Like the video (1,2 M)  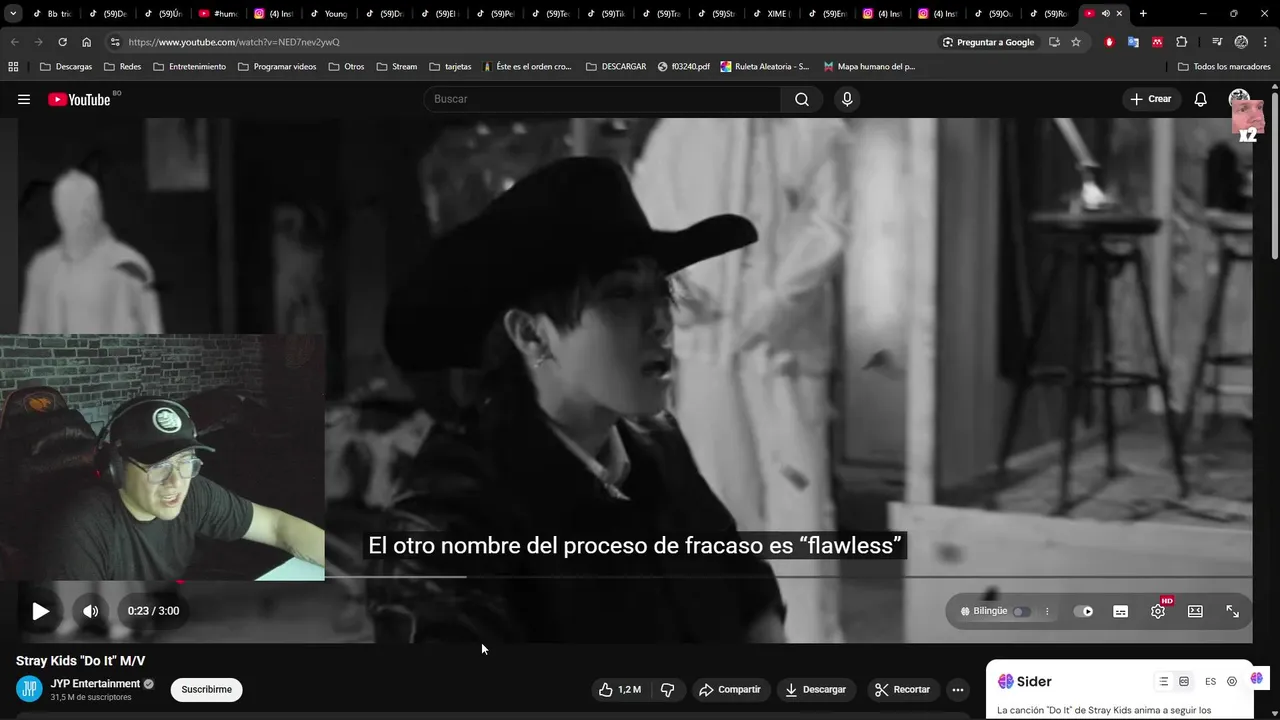(x=620, y=689)
